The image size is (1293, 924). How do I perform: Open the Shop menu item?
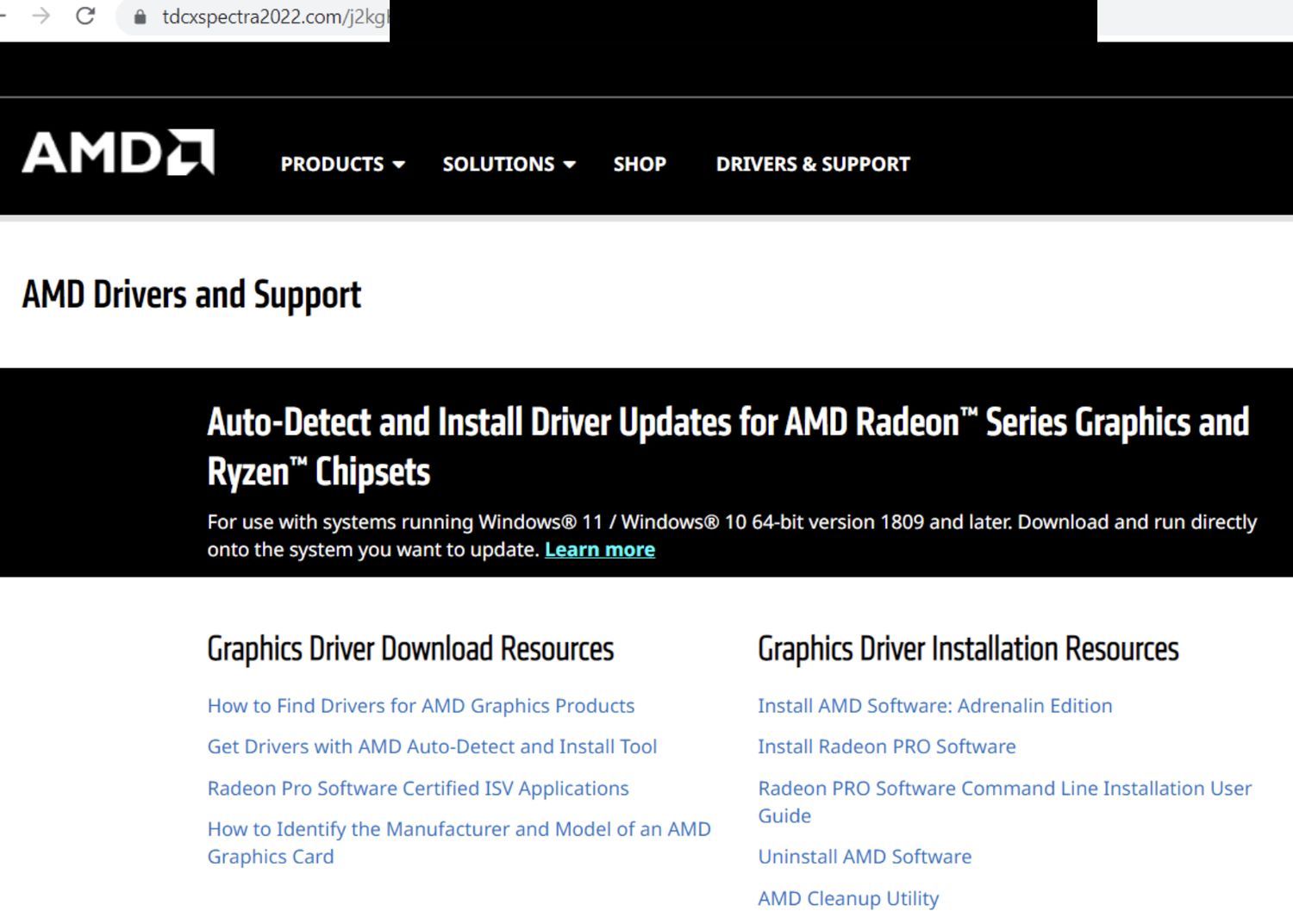click(x=640, y=164)
